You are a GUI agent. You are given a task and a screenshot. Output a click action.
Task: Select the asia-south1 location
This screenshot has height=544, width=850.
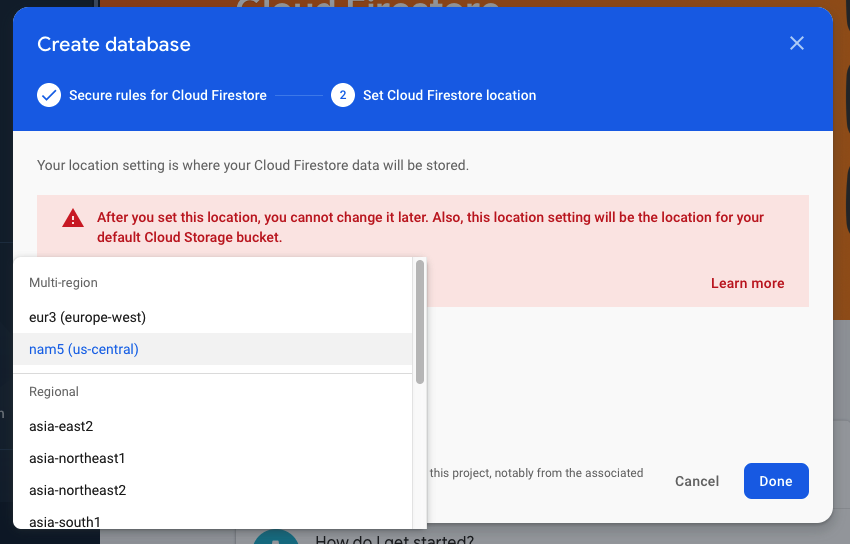pyautogui.click(x=65, y=521)
